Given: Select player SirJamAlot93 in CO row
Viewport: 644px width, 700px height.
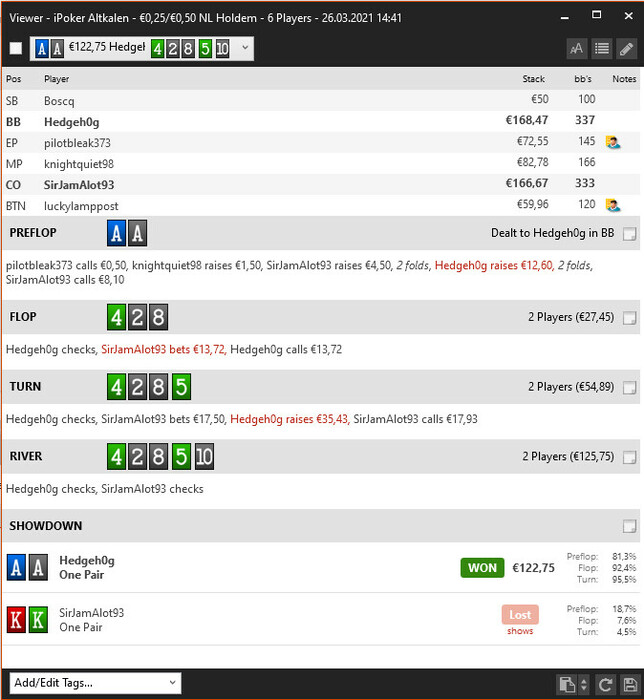Looking at the screenshot, I should point(321,184).
